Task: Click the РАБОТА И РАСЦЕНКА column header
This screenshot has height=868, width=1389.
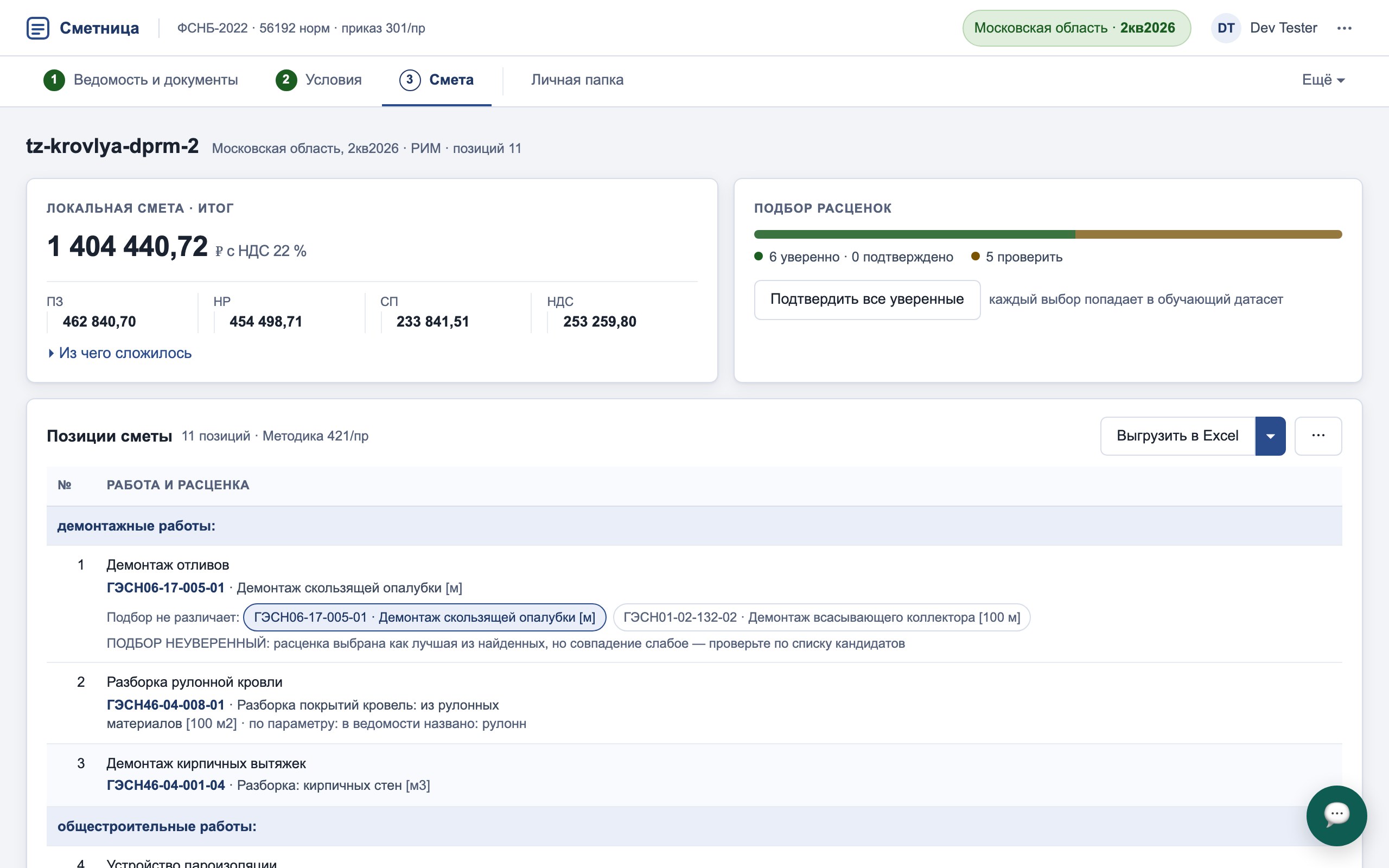Action: (178, 485)
